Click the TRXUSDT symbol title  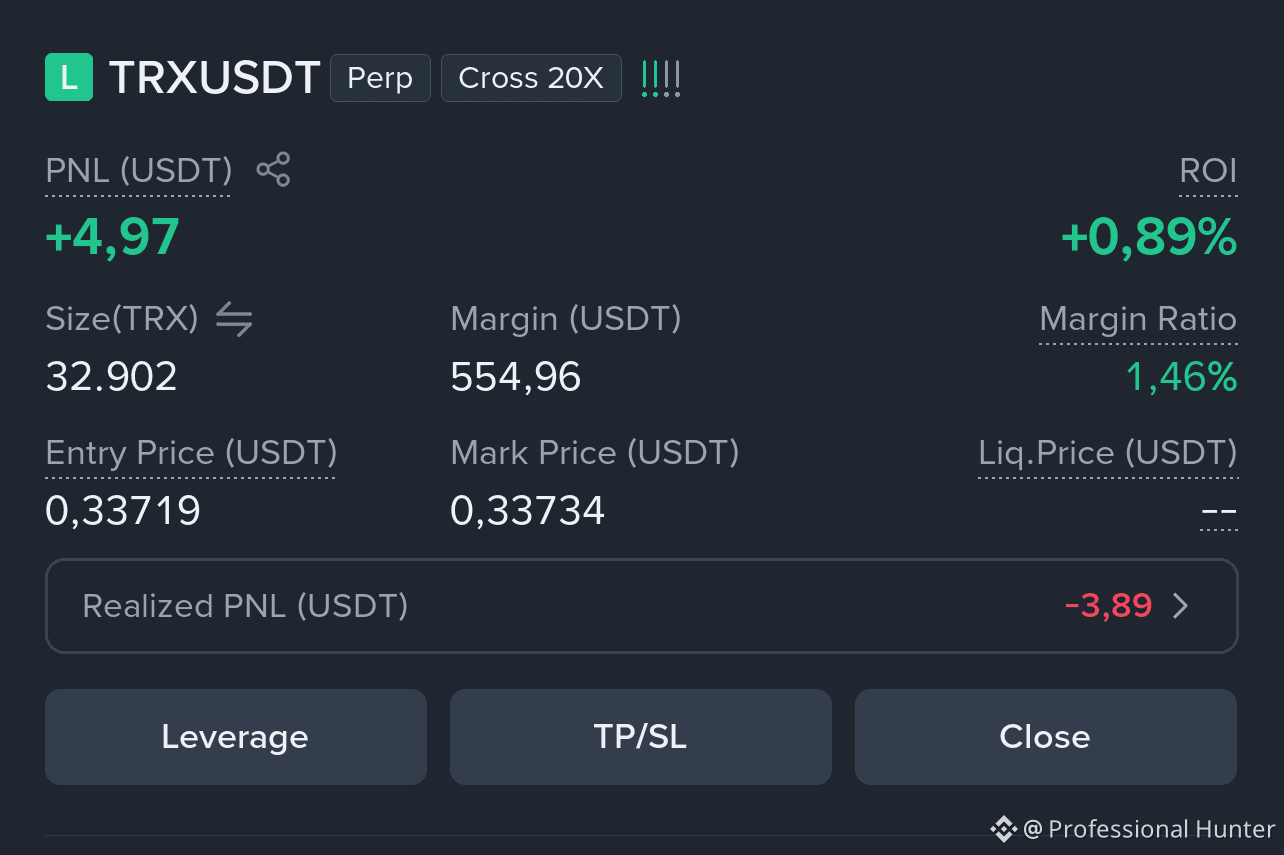[214, 78]
